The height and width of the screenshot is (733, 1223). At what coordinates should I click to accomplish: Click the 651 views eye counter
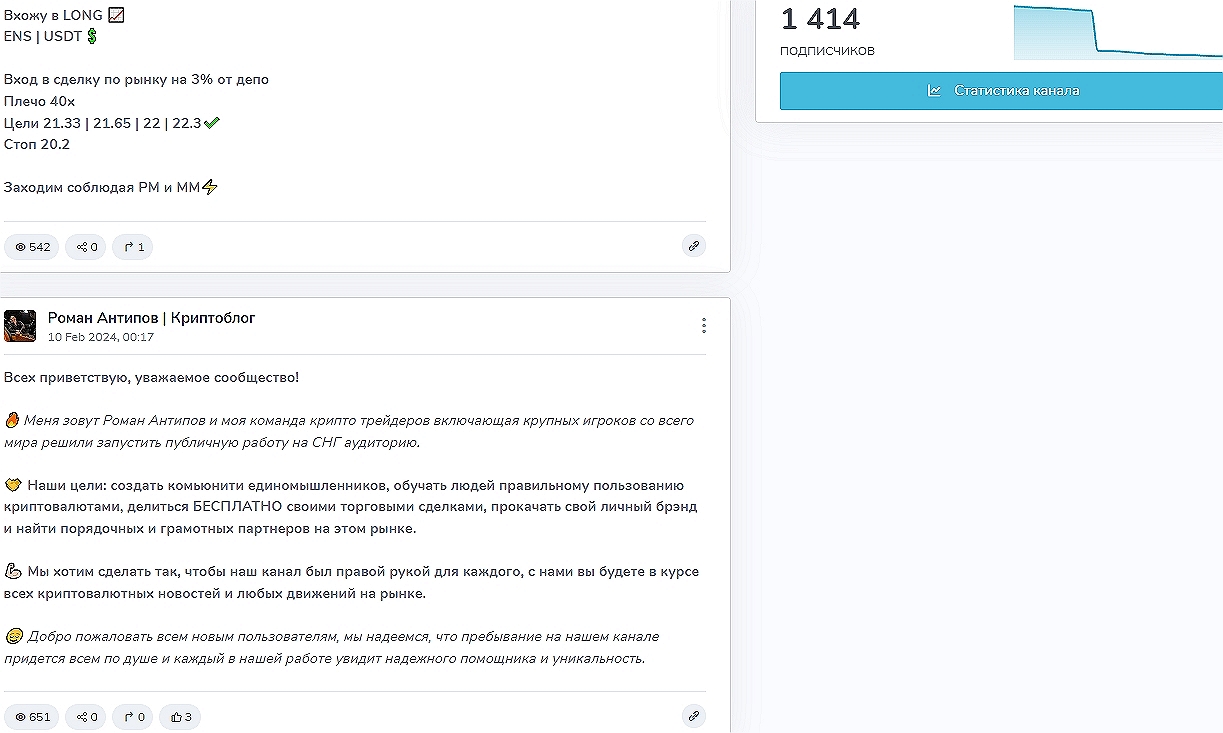pos(32,716)
